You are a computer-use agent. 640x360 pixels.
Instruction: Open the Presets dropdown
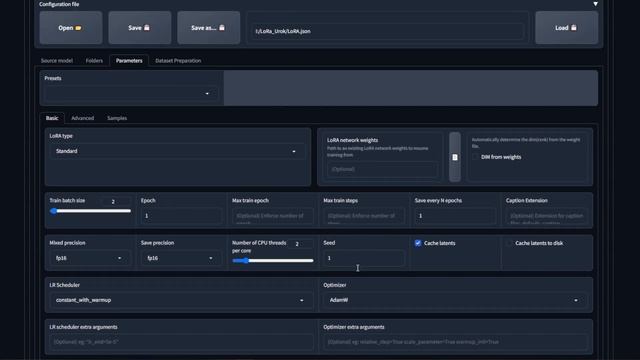[x=131, y=93]
